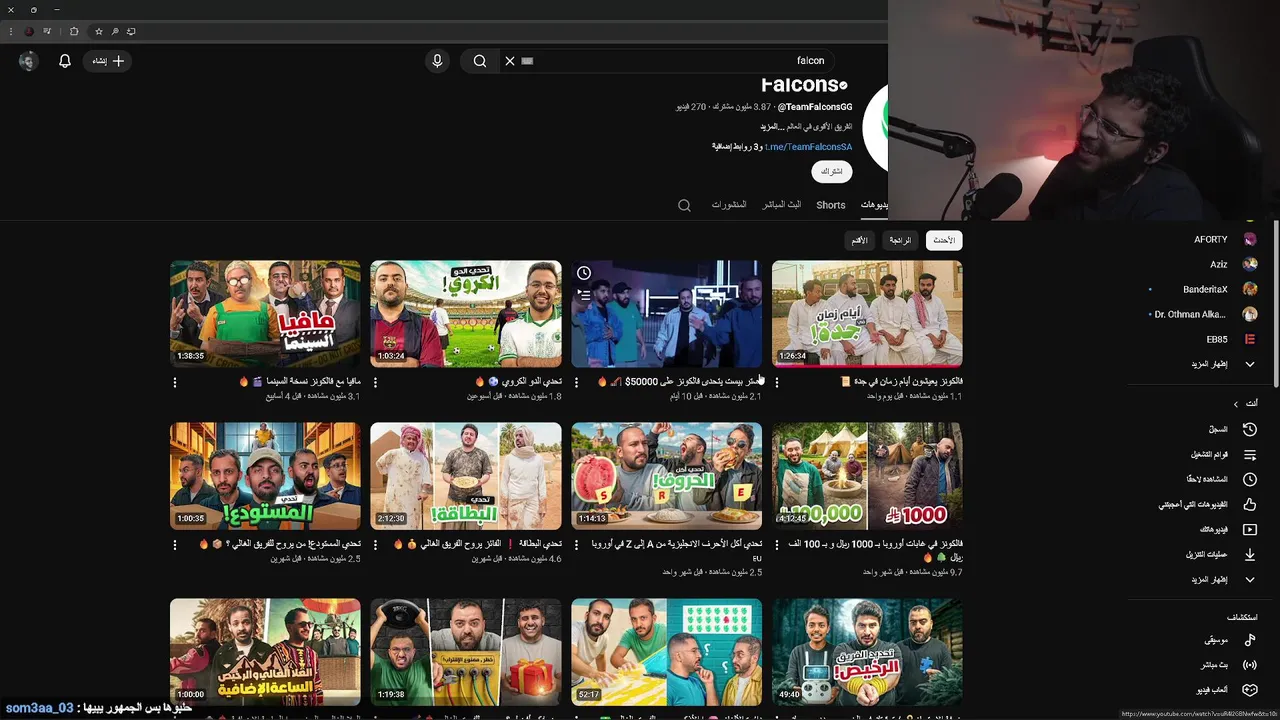Image resolution: width=1280 pixels, height=720 pixels.
Task: Open the account avatar menu in YouTube header
Action: [28, 61]
